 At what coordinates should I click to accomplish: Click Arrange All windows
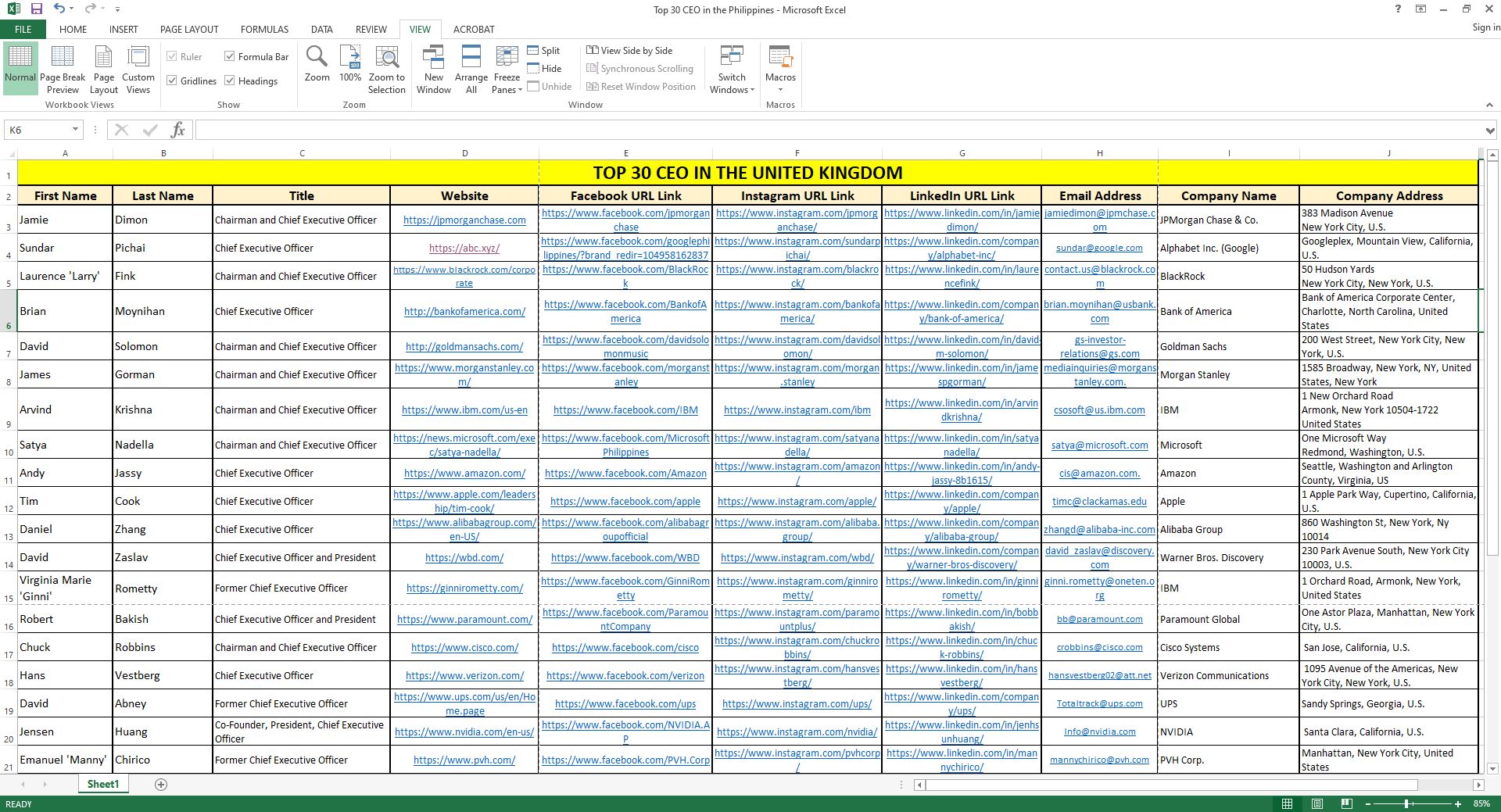(471, 69)
